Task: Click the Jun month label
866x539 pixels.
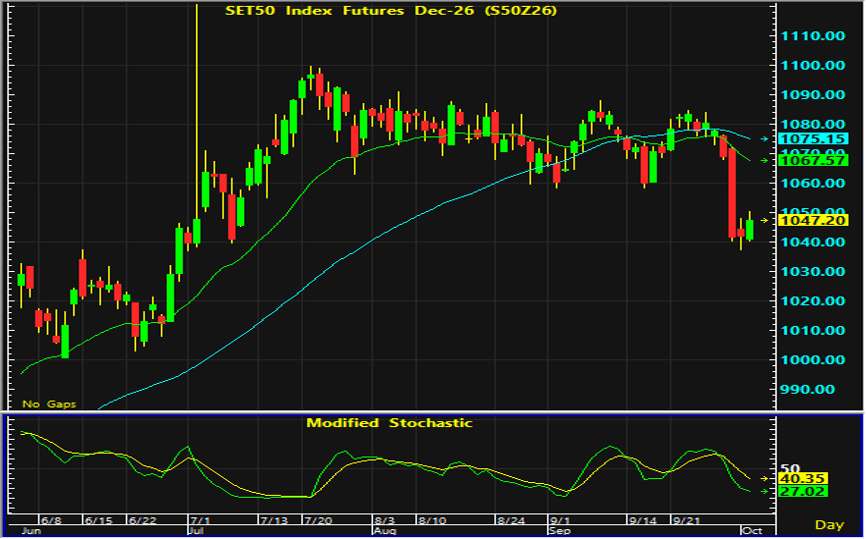Action: click(31, 531)
